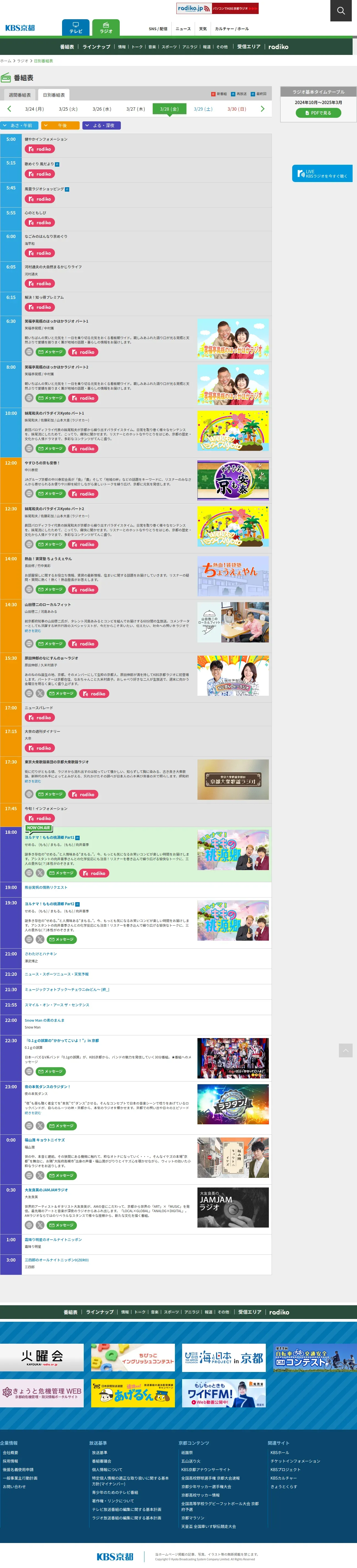Screen dimensions: 357x1568
Task: Open X icon for ももの桃源郷 Part2
Action: click(x=40, y=939)
